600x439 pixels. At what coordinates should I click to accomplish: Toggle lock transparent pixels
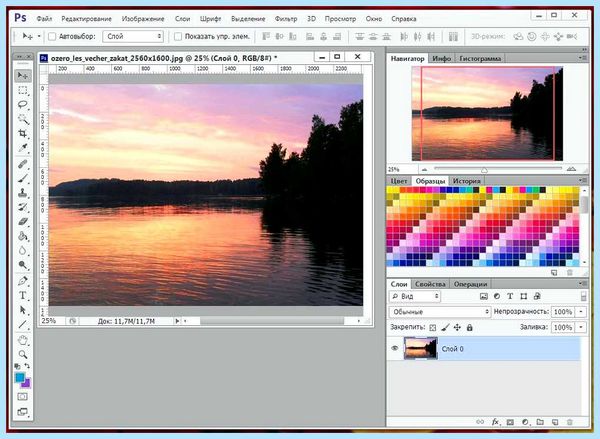click(432, 328)
